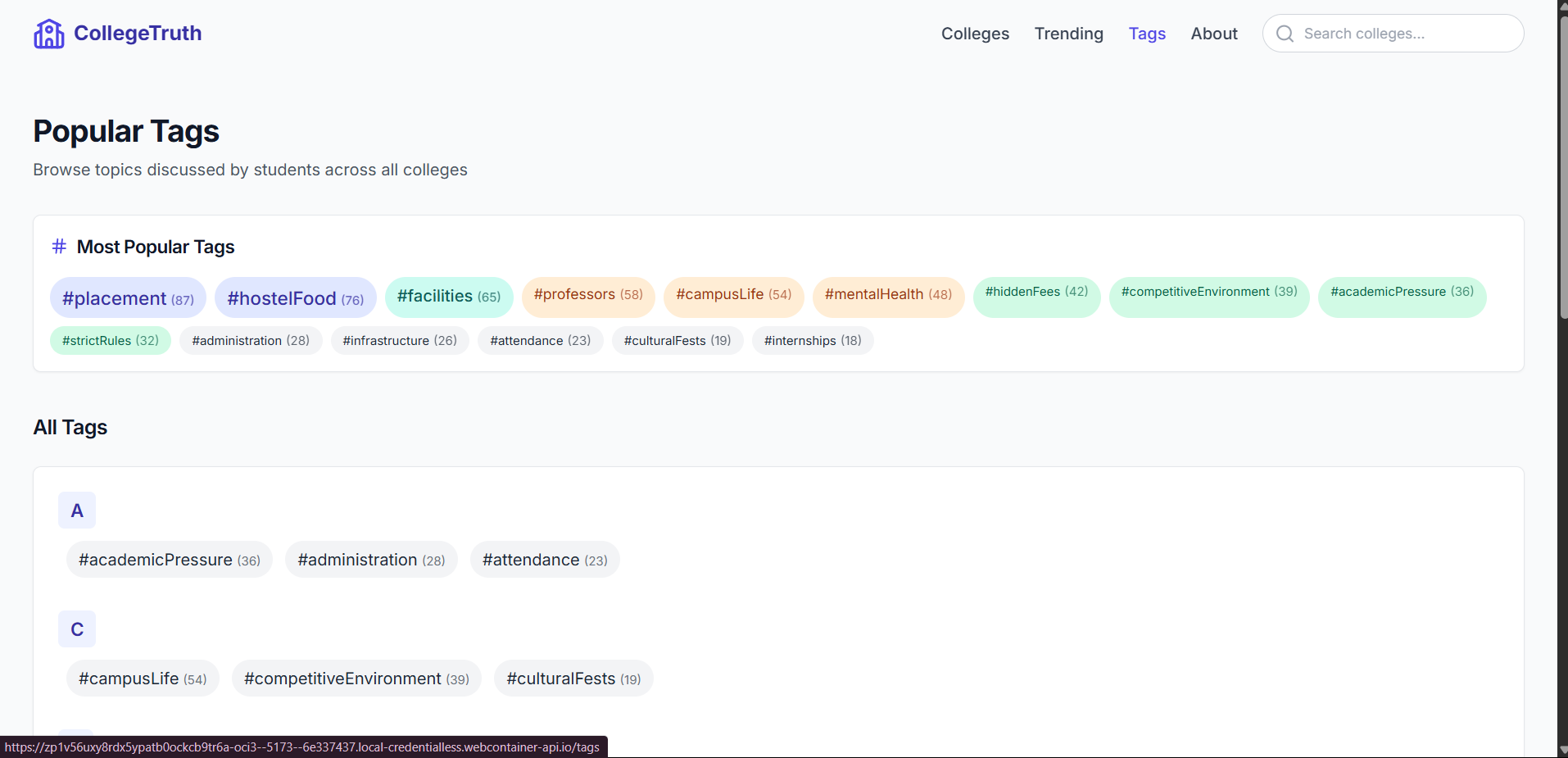Click the CollegeTruth brand name link
Viewport: 1568px width, 758px height.
(138, 33)
